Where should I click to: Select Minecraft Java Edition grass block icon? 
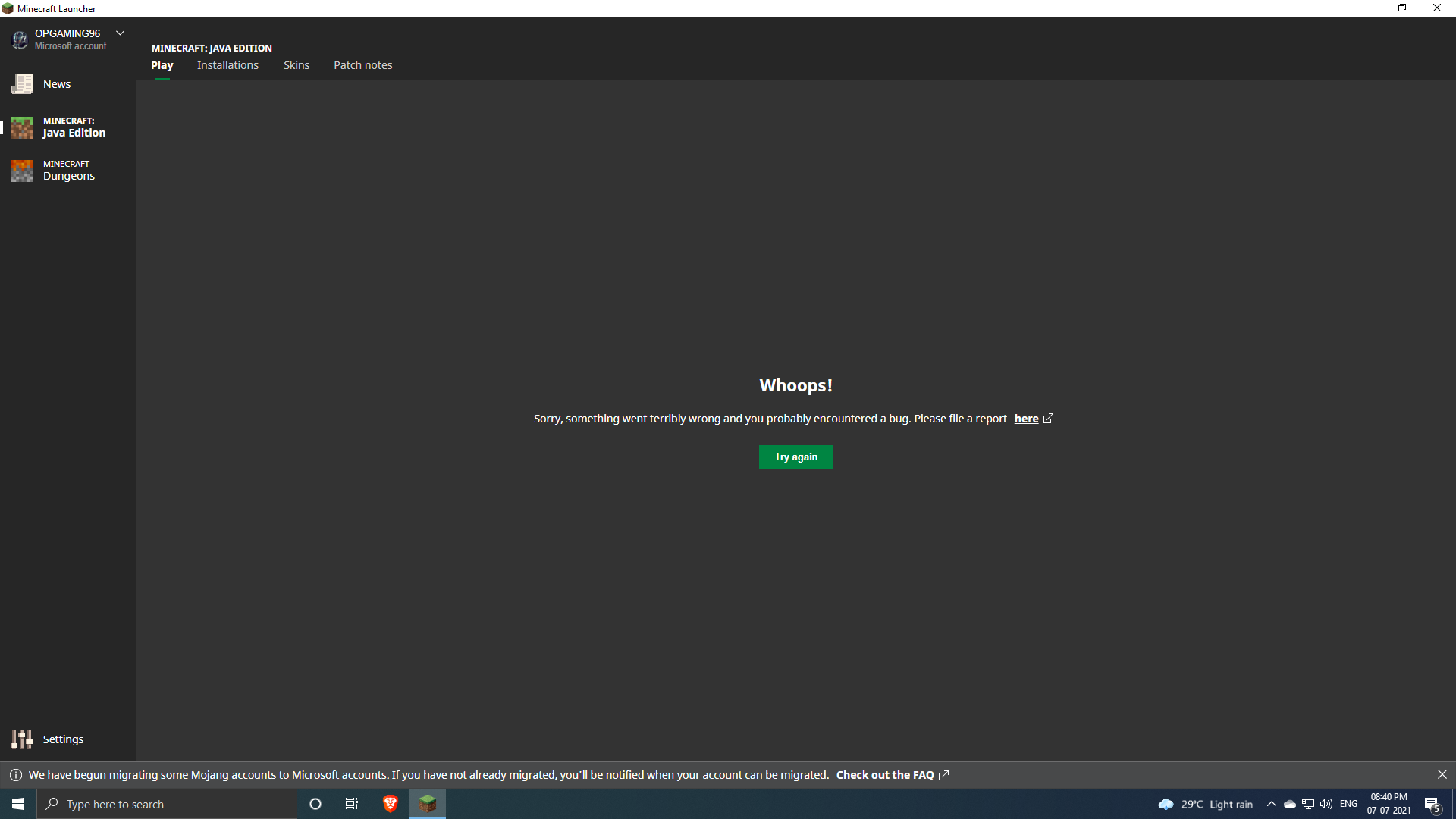(21, 127)
